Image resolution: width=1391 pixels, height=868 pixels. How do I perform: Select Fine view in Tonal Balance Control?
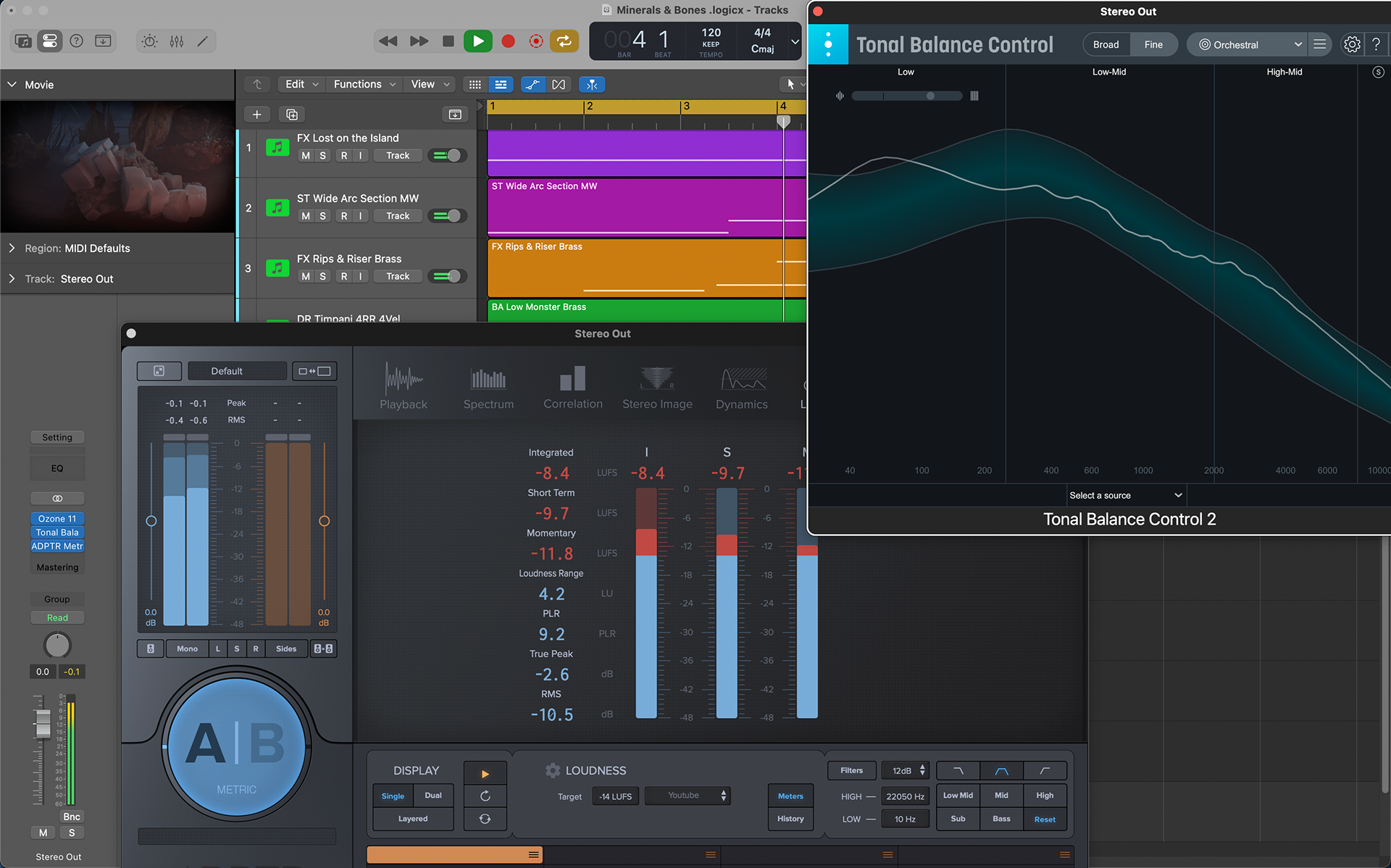(x=1153, y=45)
